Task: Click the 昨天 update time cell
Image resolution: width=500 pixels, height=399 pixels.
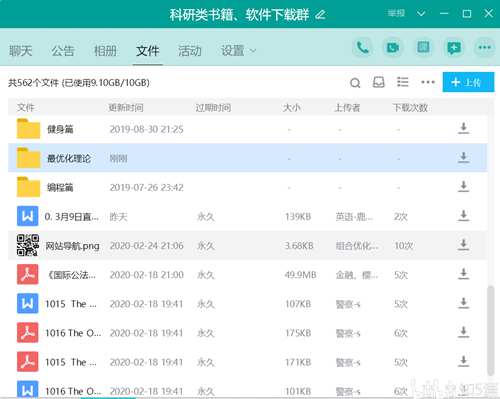Action: [x=118, y=217]
